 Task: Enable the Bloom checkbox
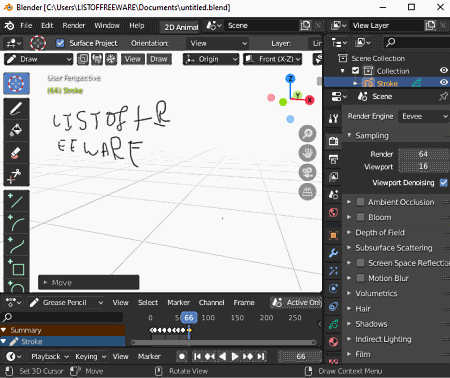pos(360,217)
